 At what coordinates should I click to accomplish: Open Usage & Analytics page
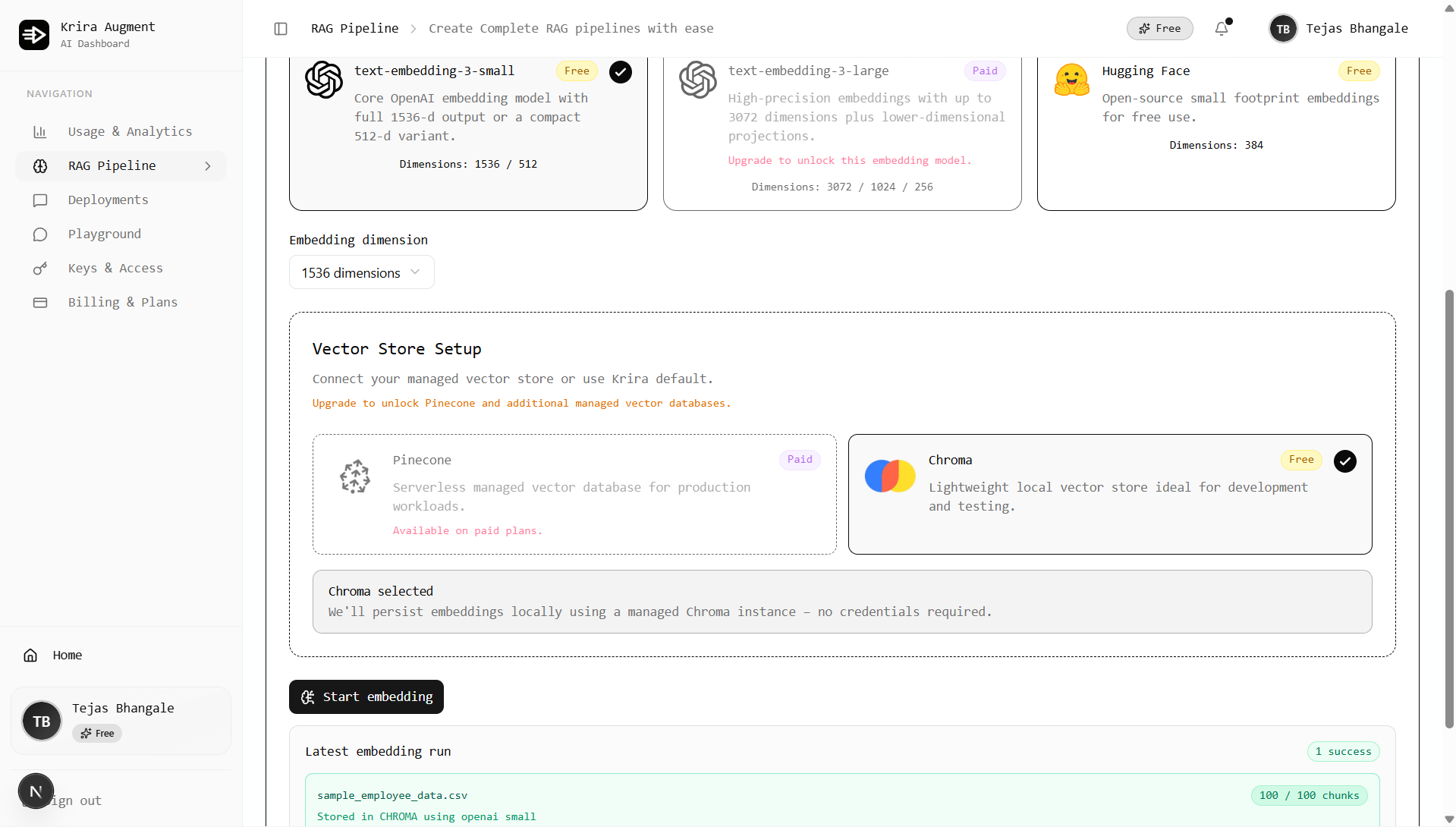pos(121,132)
